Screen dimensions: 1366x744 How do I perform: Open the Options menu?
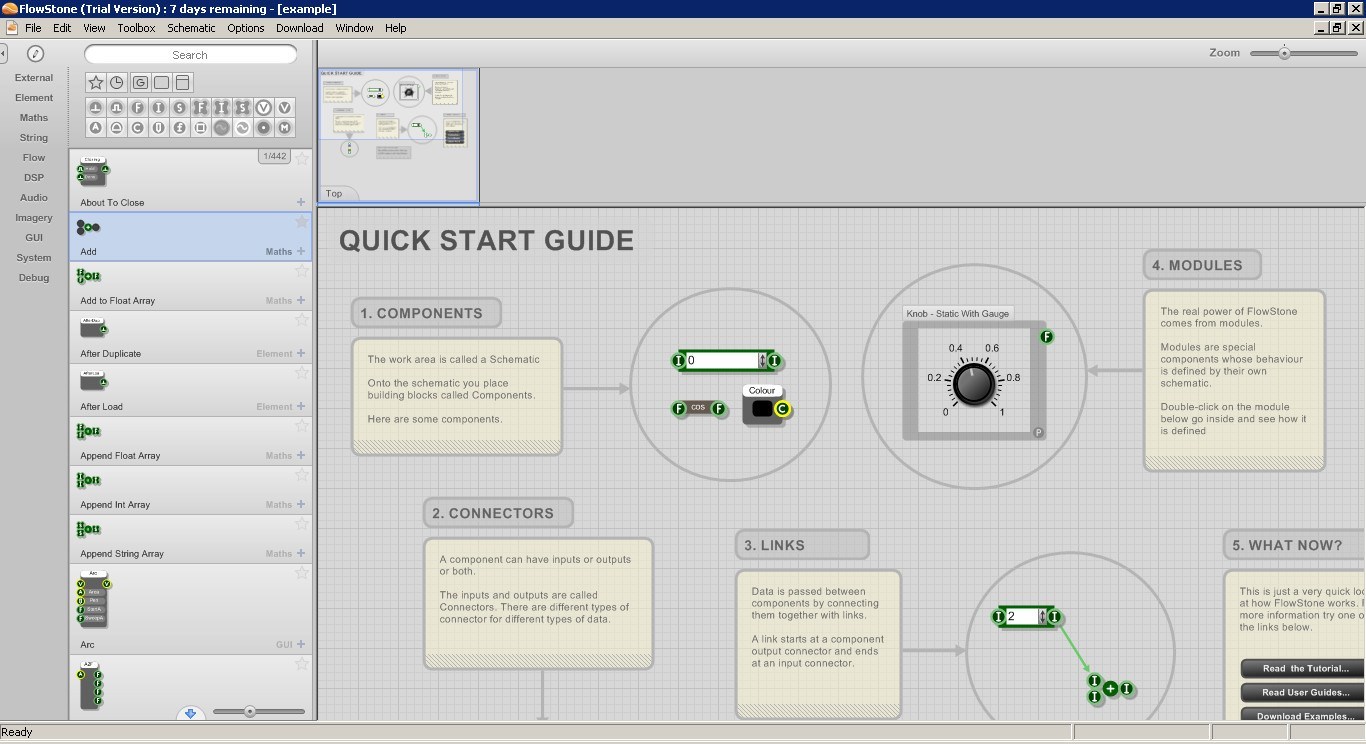[x=245, y=28]
